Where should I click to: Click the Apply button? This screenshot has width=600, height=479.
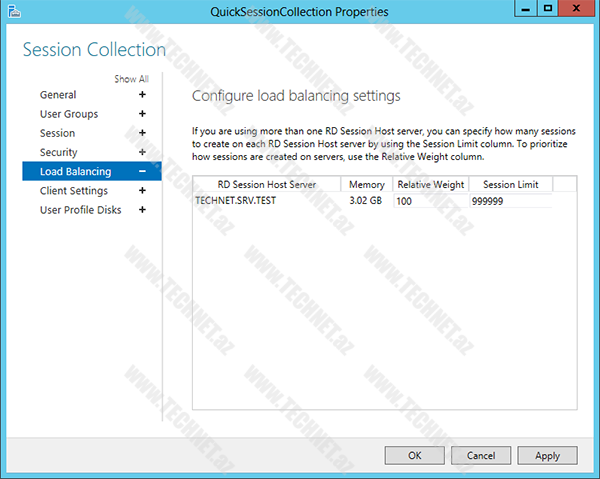547,455
